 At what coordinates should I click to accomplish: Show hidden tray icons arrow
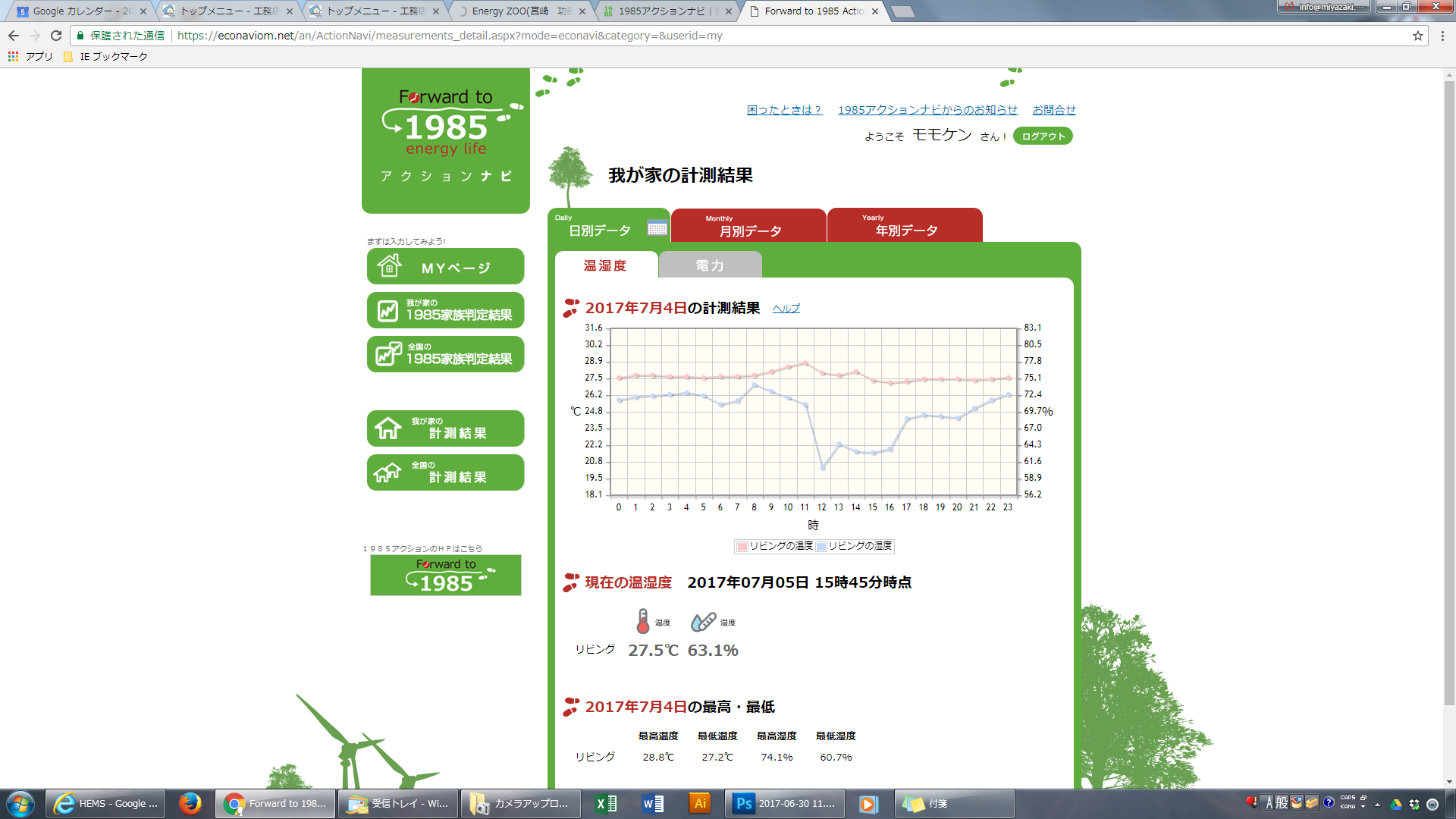[1377, 805]
